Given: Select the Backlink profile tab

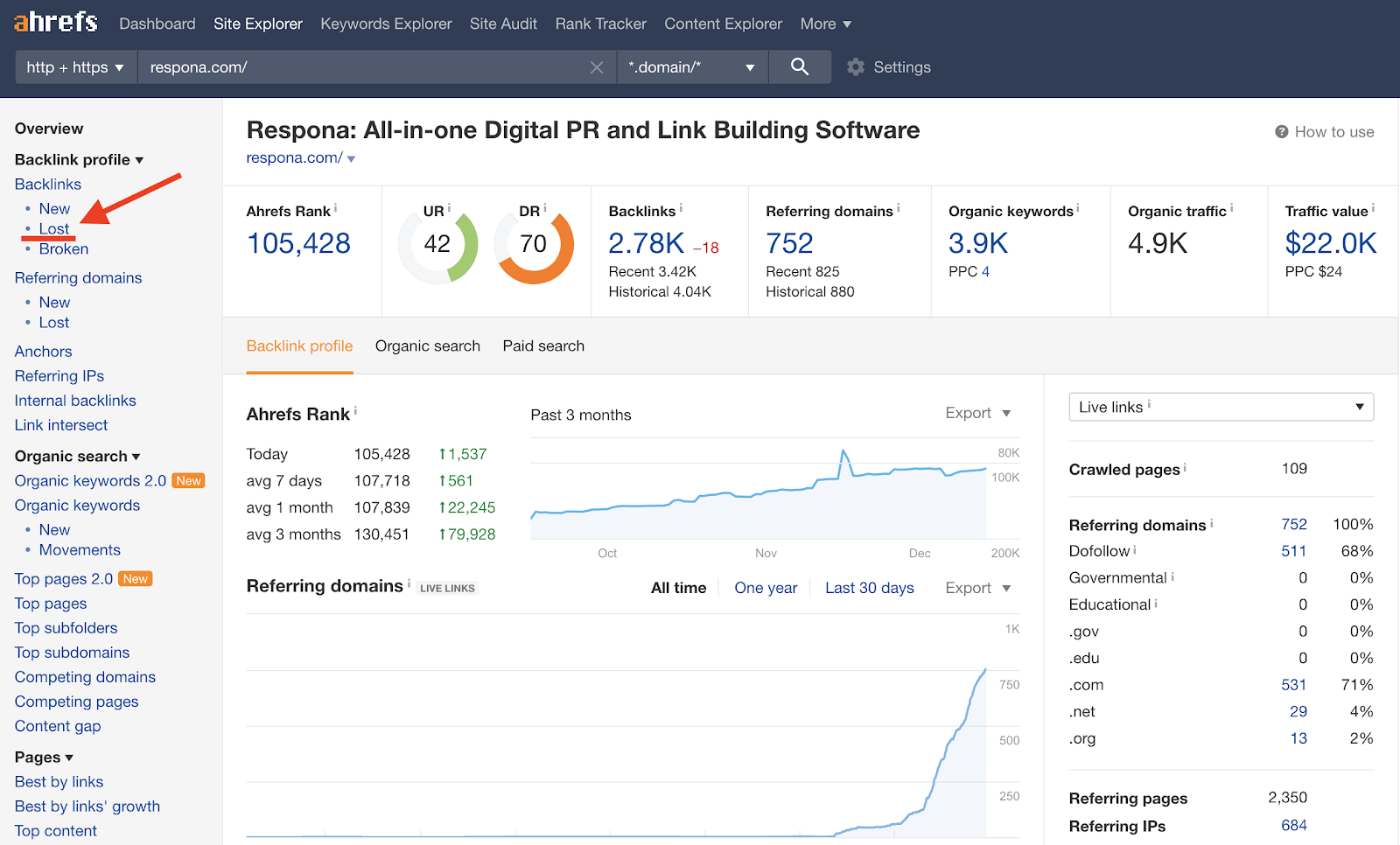Looking at the screenshot, I should pyautogui.click(x=299, y=346).
